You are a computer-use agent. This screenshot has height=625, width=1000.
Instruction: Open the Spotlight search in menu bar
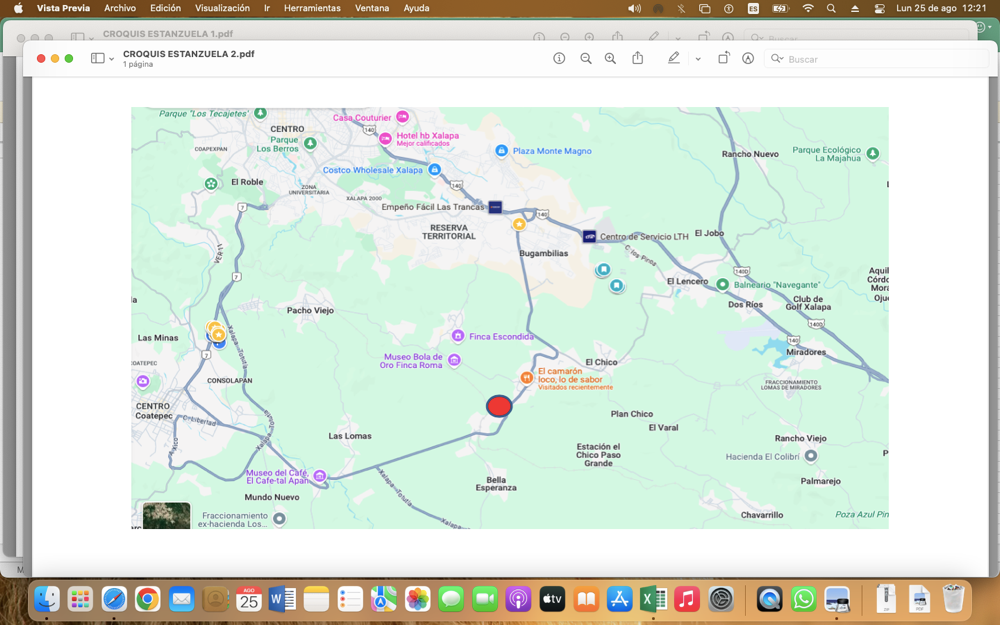(x=831, y=8)
